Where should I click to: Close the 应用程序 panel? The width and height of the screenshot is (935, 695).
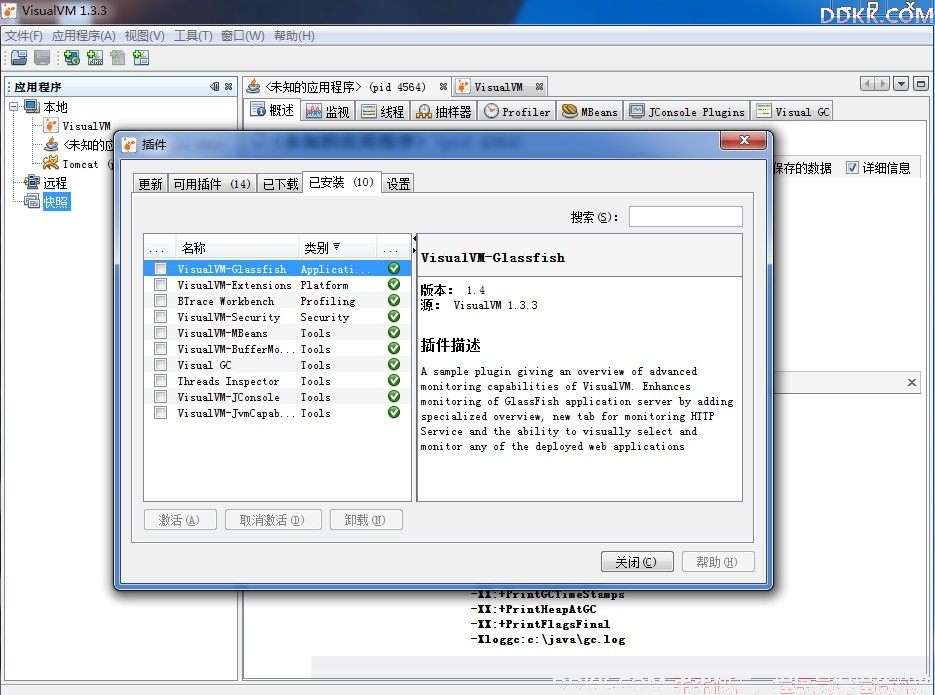pyautogui.click(x=228, y=86)
